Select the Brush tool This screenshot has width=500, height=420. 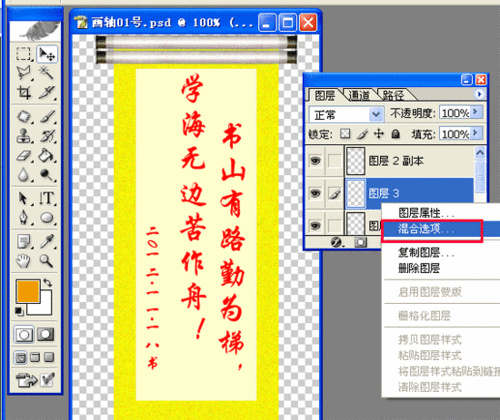[47, 117]
